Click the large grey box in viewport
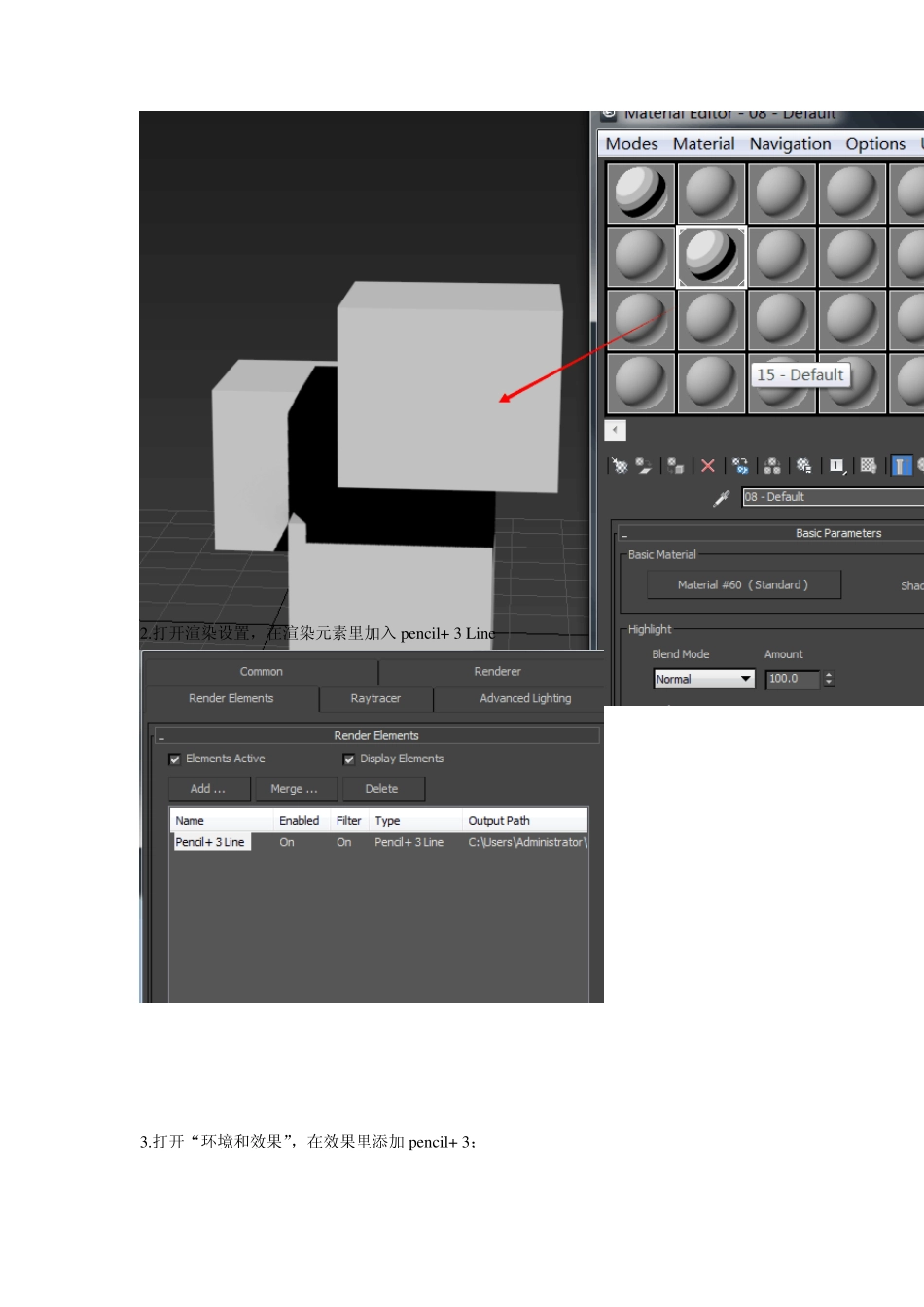Screen dimensions: 924x1307 (449, 387)
